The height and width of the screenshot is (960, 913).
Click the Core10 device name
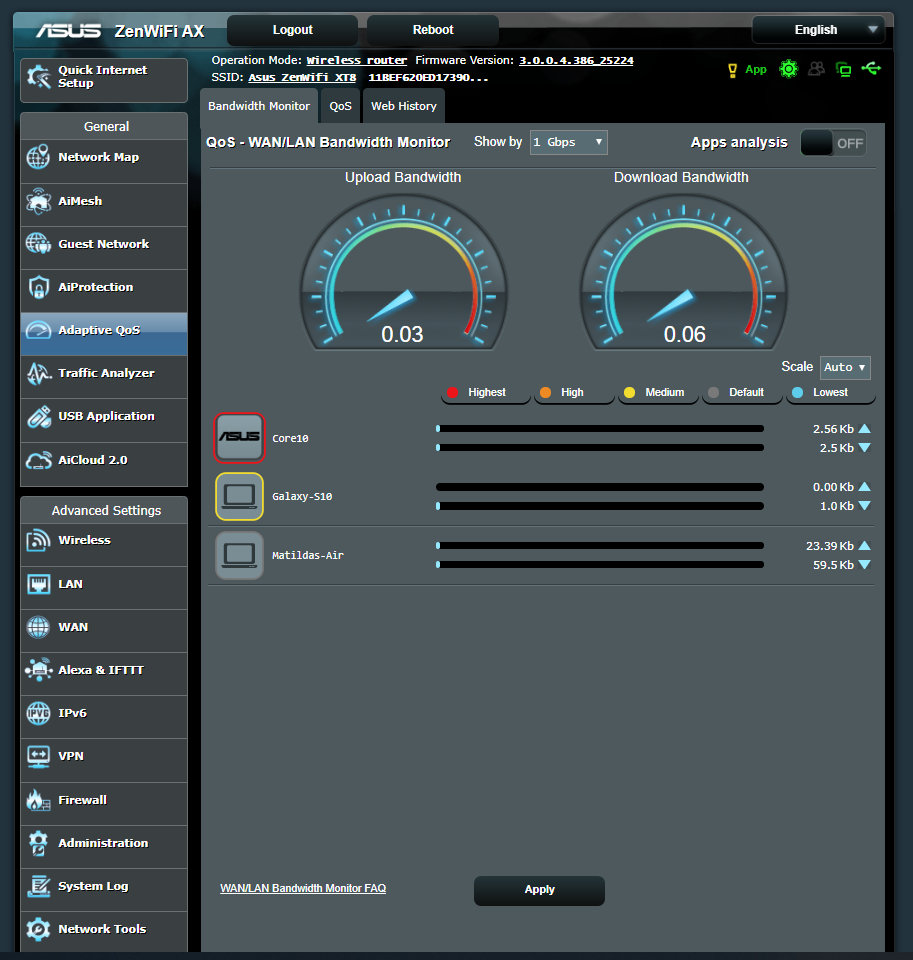pyautogui.click(x=290, y=438)
